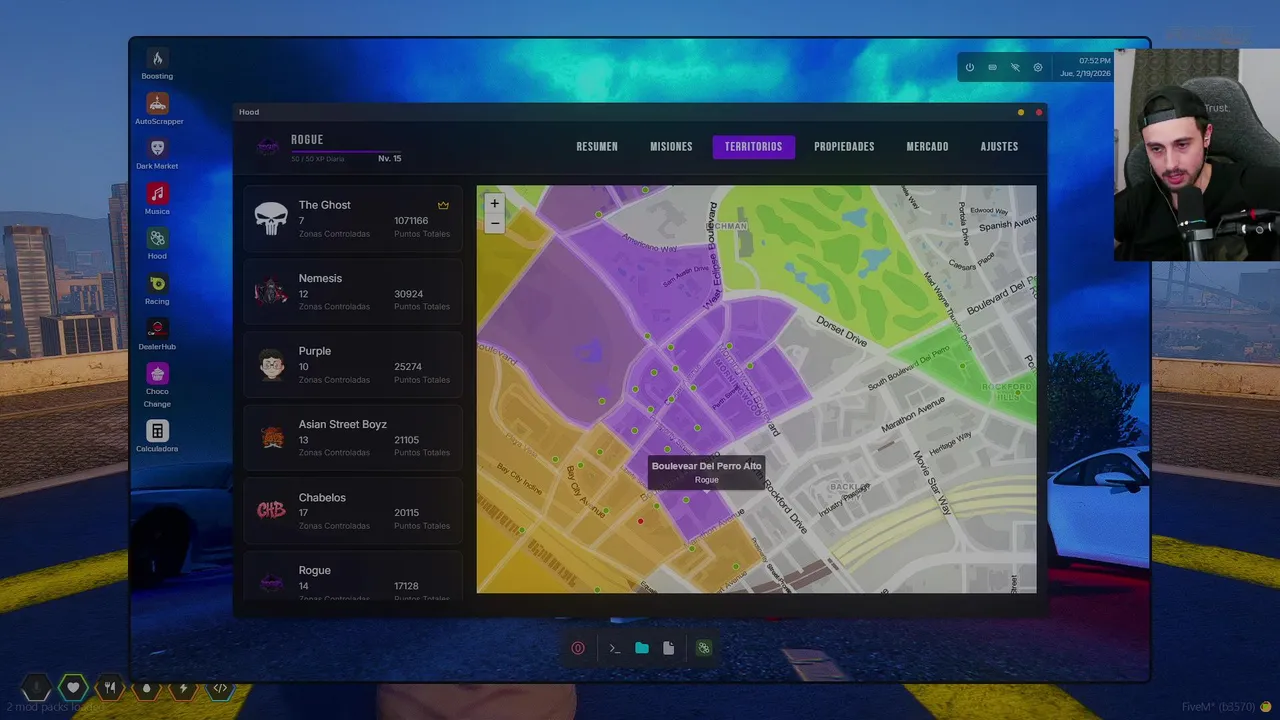
Task: Minimize Hood window with yellow dot
Action: 1021,112
